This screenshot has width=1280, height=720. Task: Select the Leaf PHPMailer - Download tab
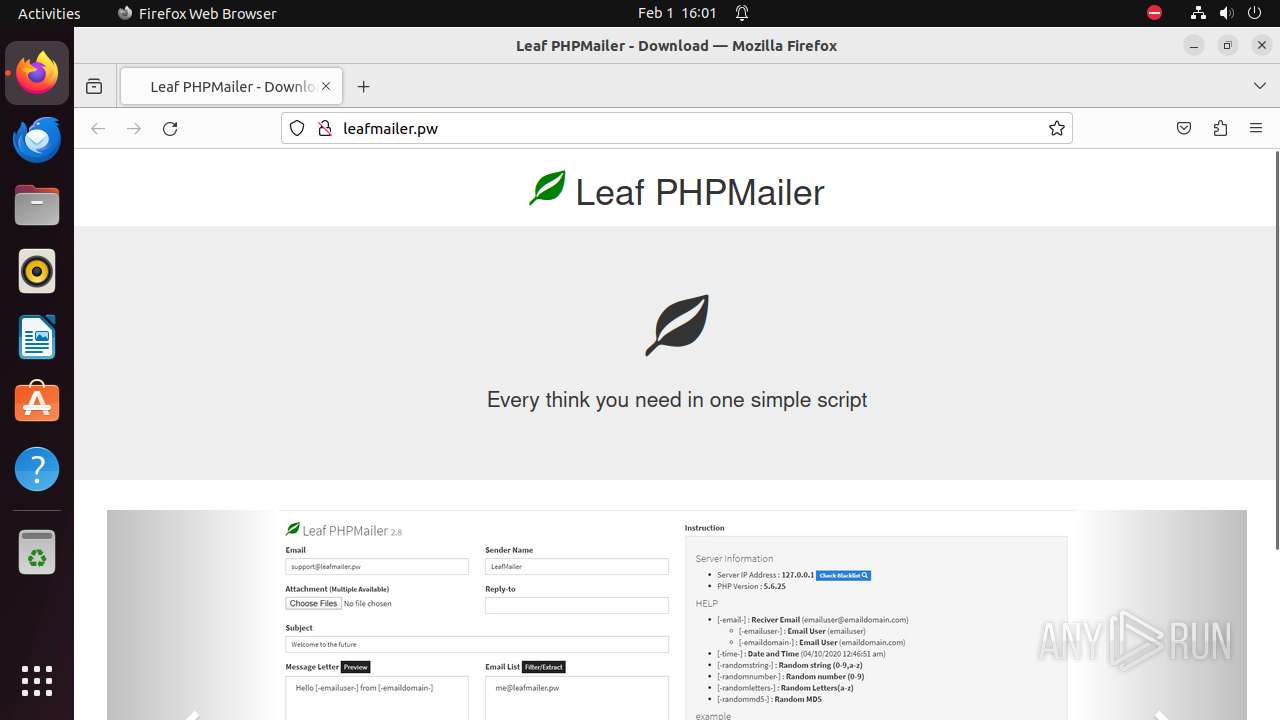231,86
